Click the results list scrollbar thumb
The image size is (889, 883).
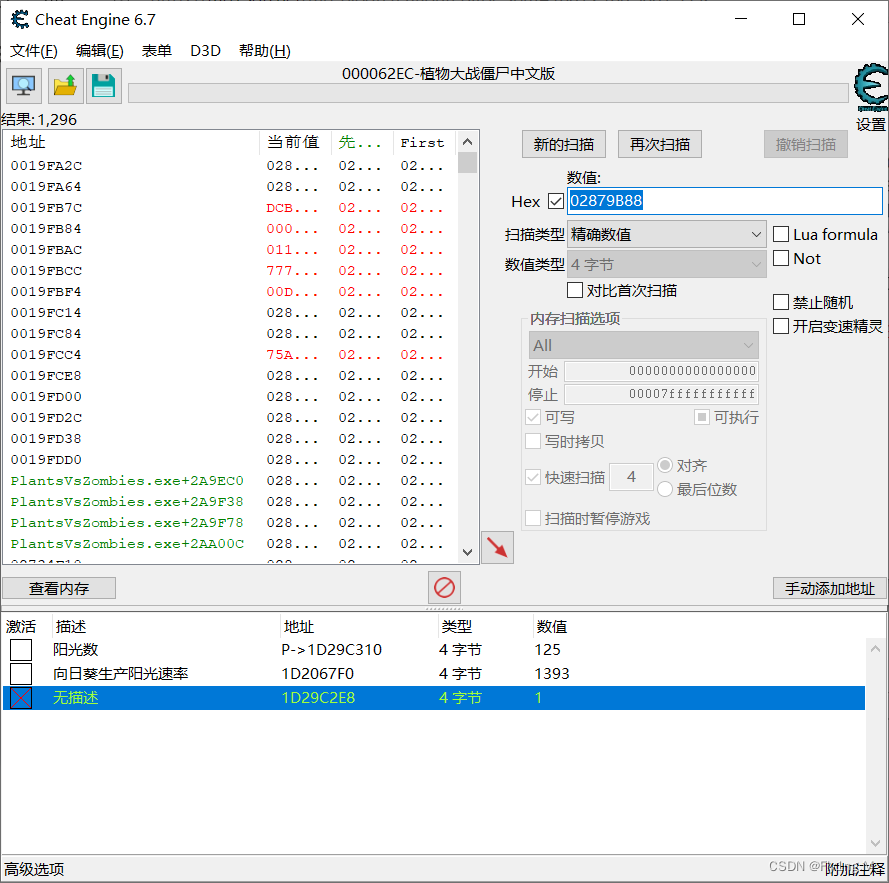click(x=467, y=162)
